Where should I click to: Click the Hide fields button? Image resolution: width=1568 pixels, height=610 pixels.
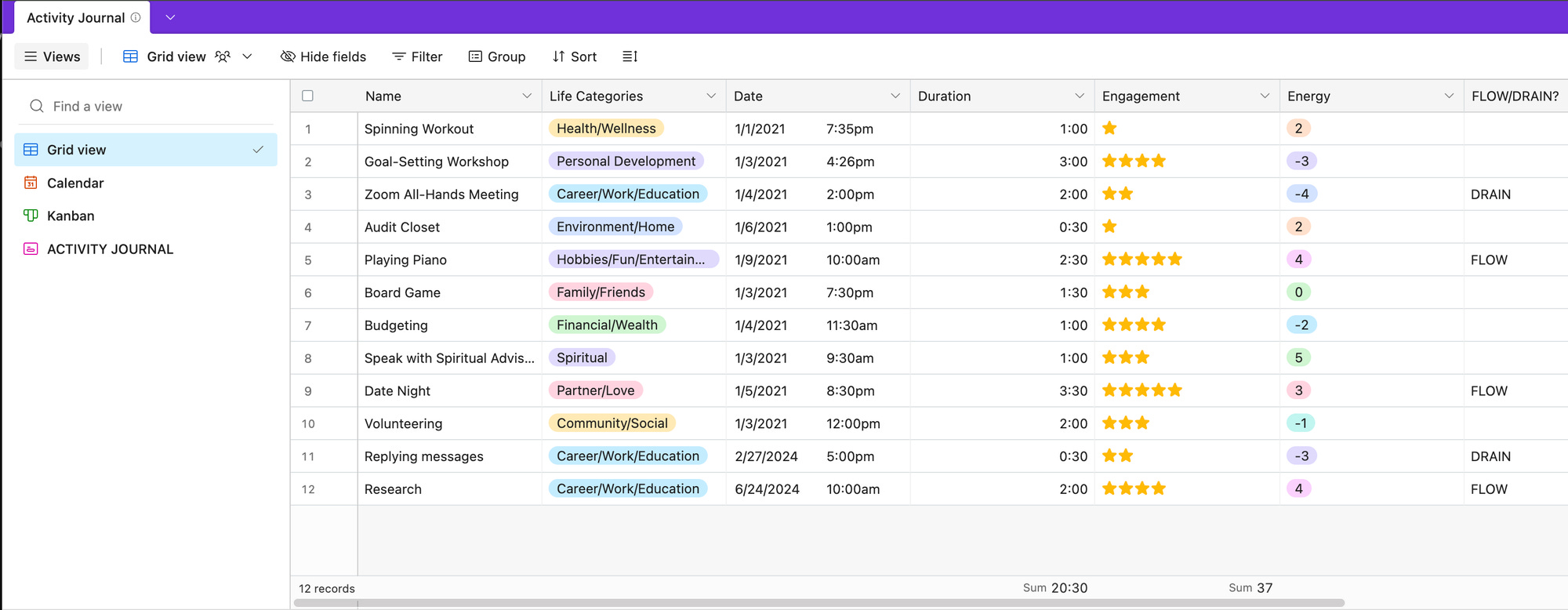tap(323, 56)
